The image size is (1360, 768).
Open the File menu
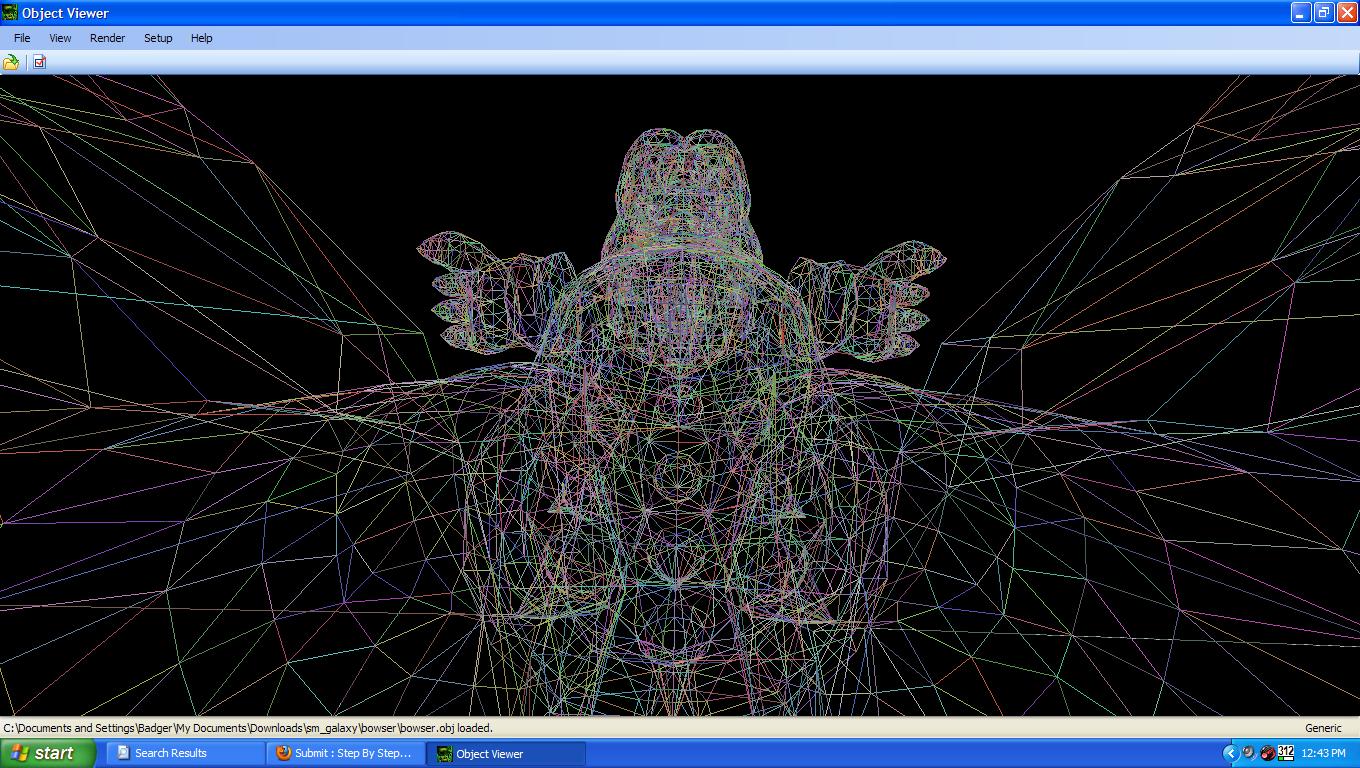[22, 38]
